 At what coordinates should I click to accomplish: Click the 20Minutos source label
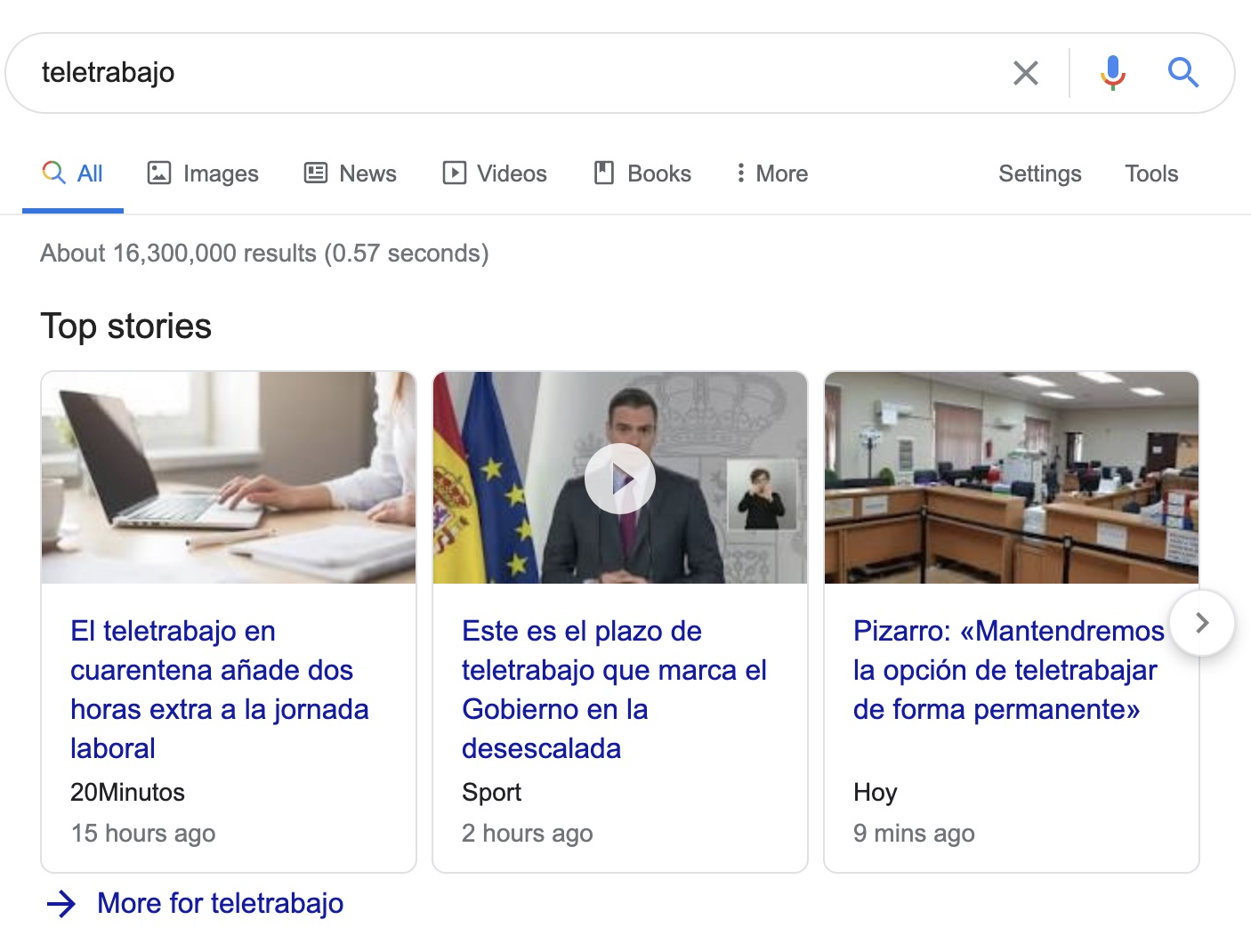(127, 792)
